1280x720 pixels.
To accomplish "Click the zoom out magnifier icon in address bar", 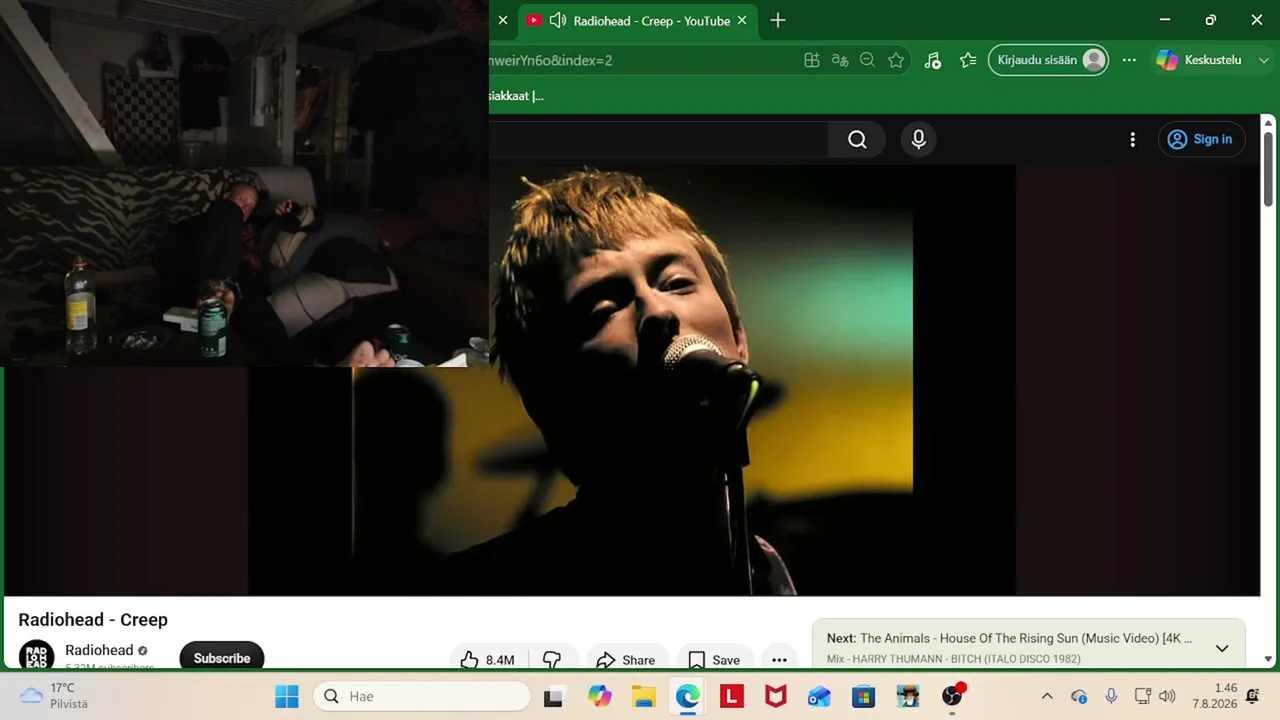I will tap(868, 60).
